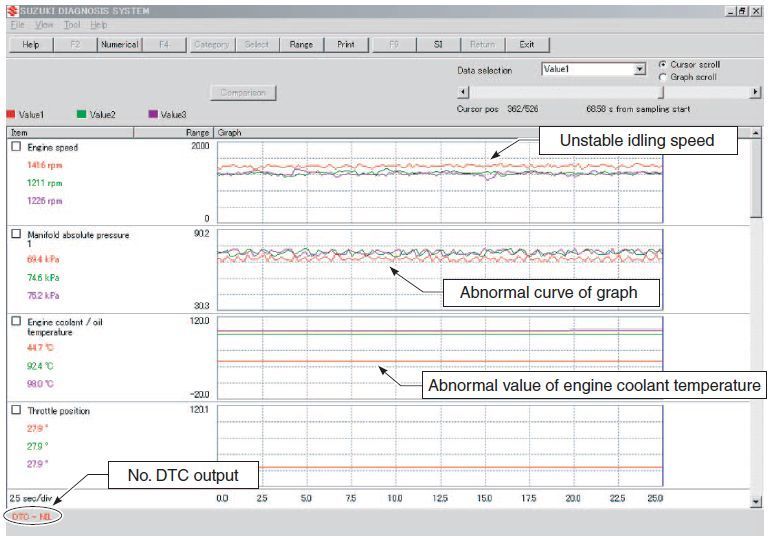Click the 74.6 kPa pressure value

43,278
